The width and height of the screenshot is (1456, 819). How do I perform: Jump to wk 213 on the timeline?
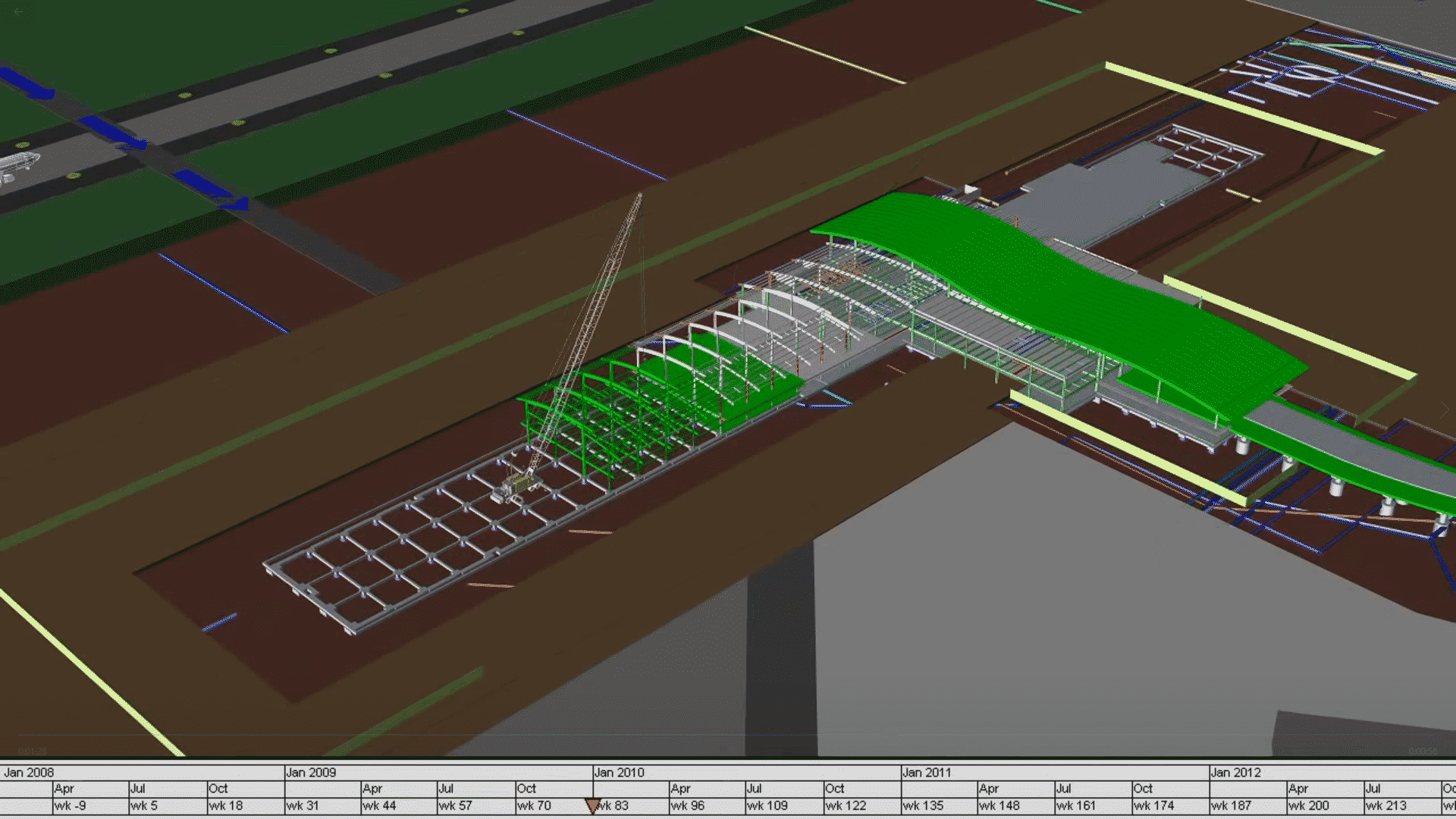click(x=1386, y=805)
